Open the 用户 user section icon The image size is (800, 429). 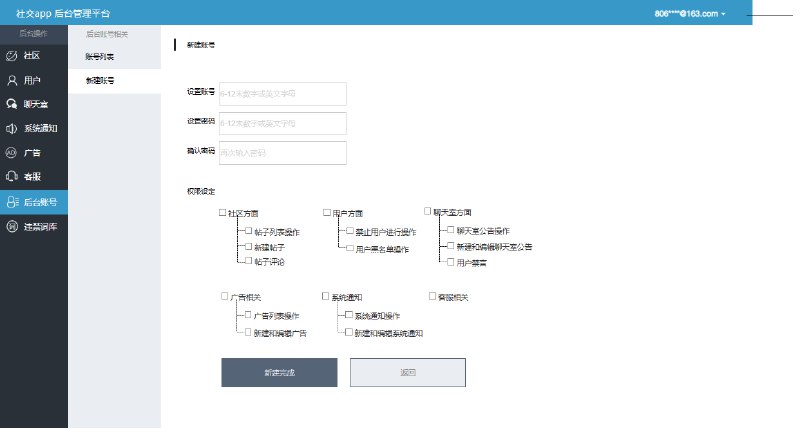[11, 80]
